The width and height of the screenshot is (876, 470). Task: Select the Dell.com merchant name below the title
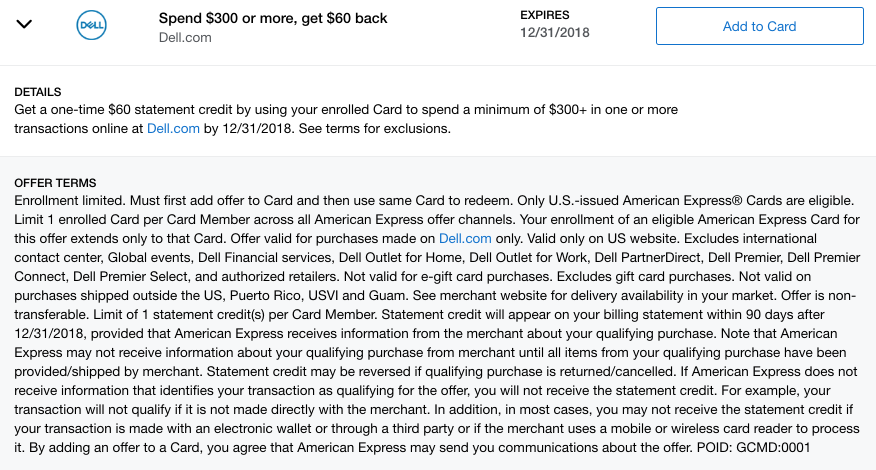(185, 38)
